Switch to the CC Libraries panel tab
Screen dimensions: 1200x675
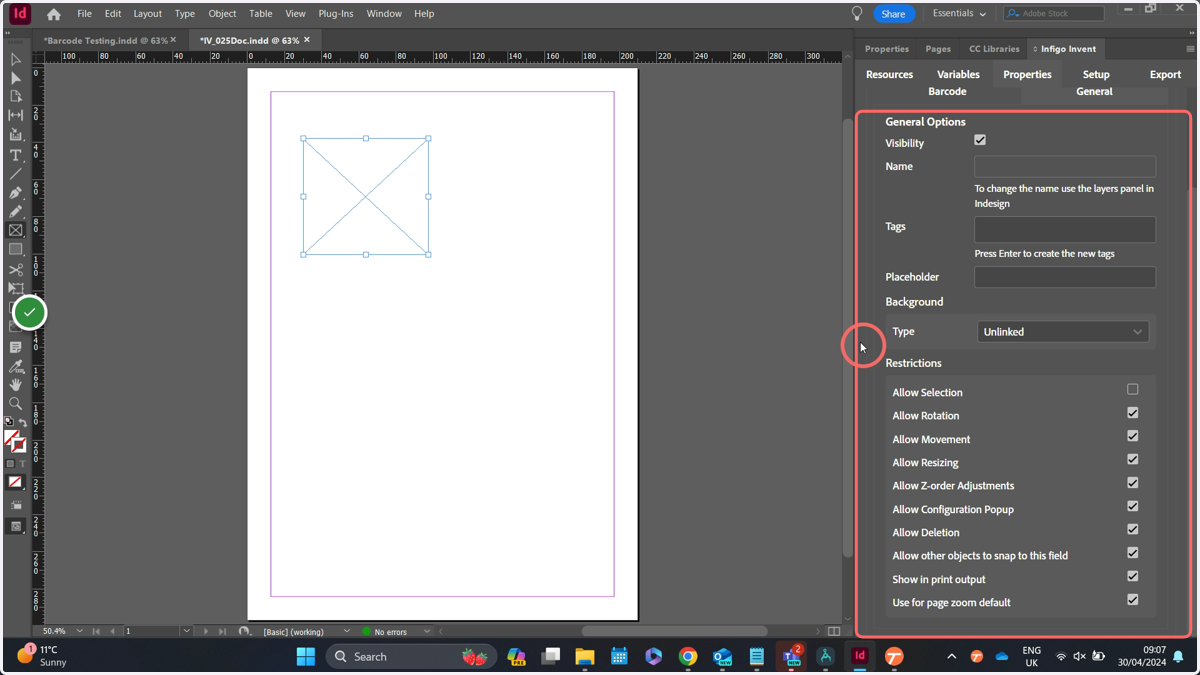click(994, 49)
